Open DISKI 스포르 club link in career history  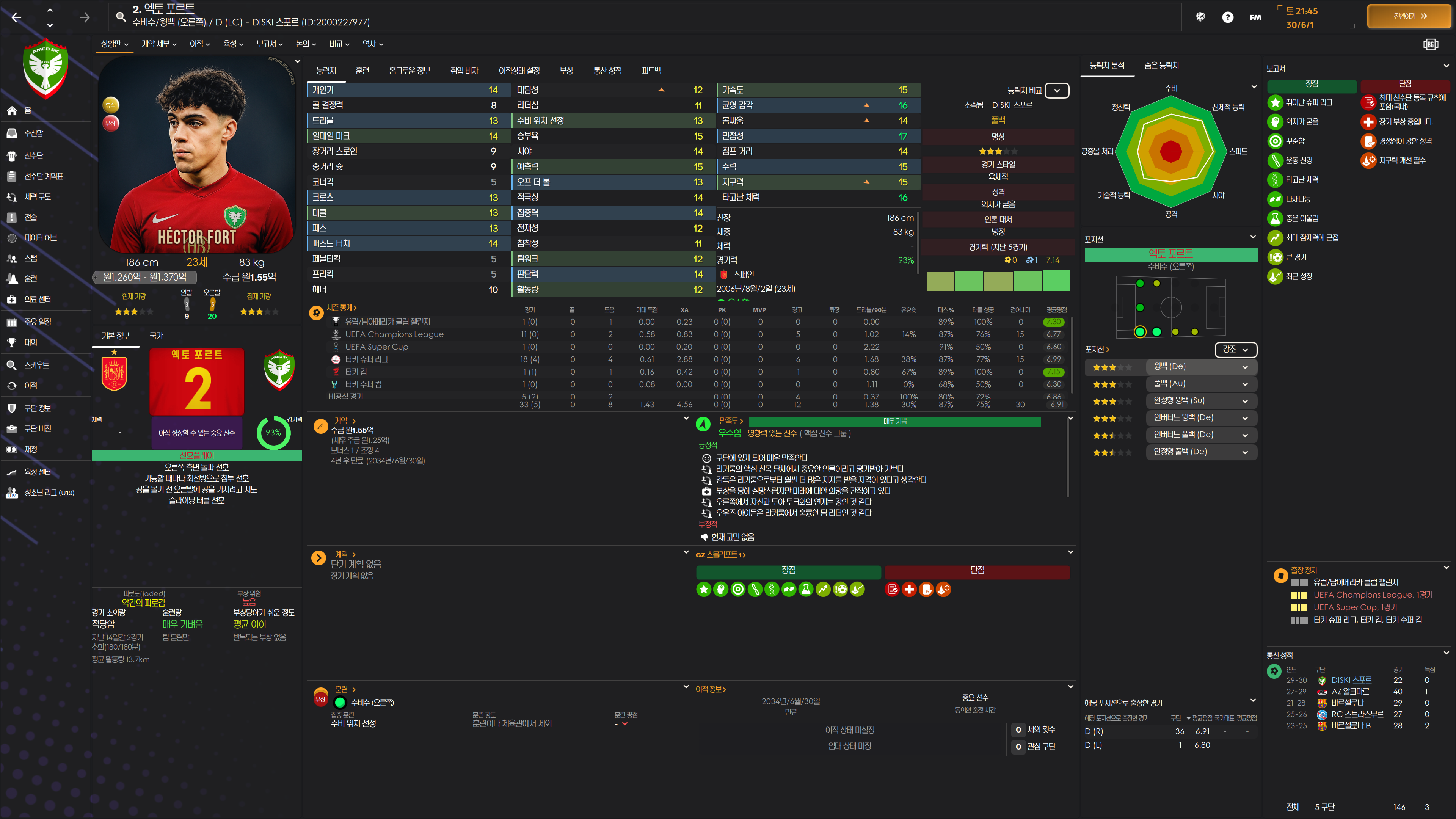tap(1351, 681)
